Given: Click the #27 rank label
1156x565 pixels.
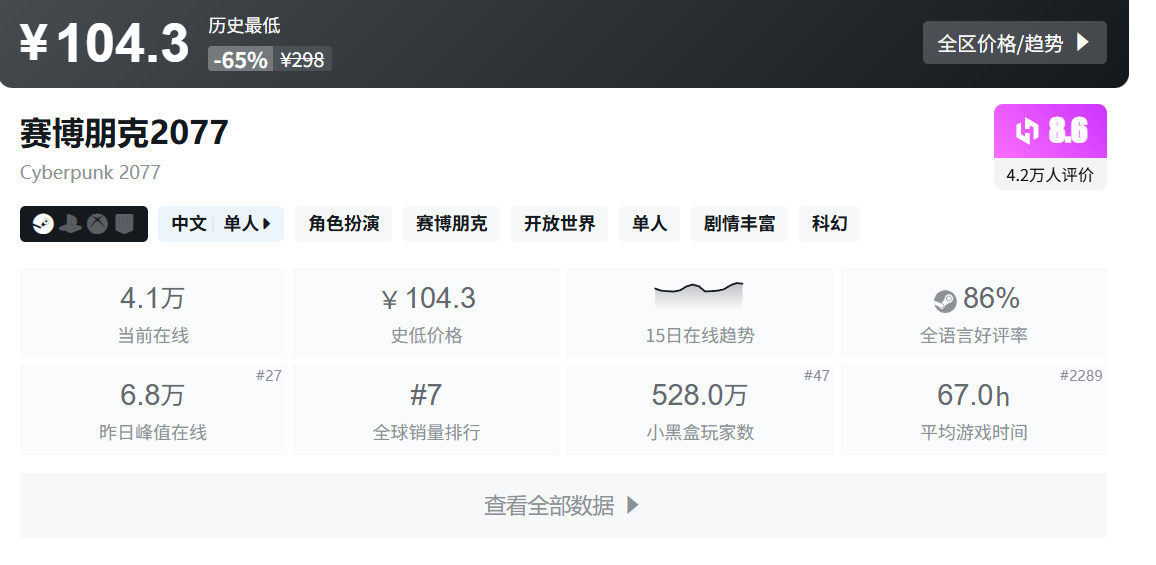Looking at the screenshot, I should pos(269,375).
